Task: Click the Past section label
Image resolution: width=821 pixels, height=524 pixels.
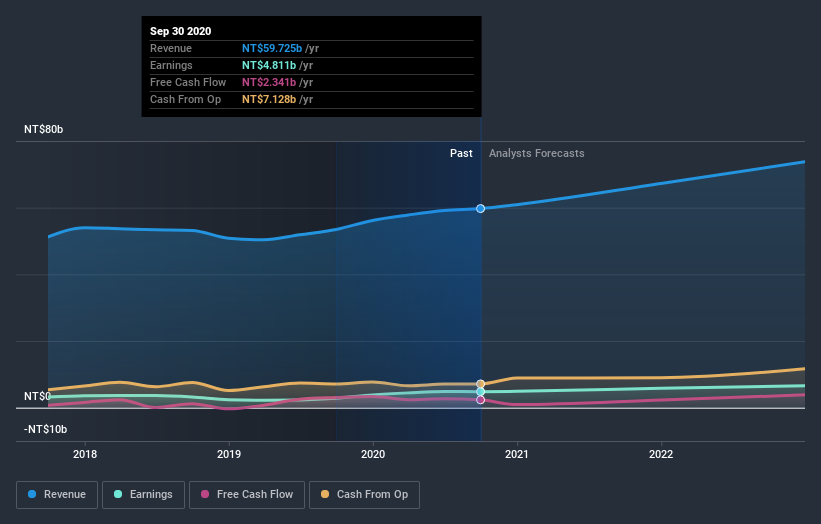Action: click(x=461, y=153)
